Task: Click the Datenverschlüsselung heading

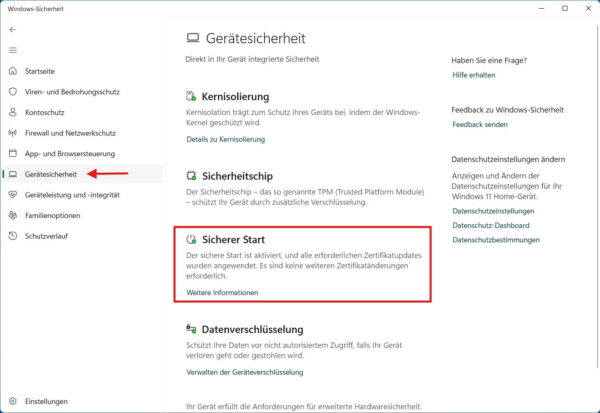Action: 253,329
